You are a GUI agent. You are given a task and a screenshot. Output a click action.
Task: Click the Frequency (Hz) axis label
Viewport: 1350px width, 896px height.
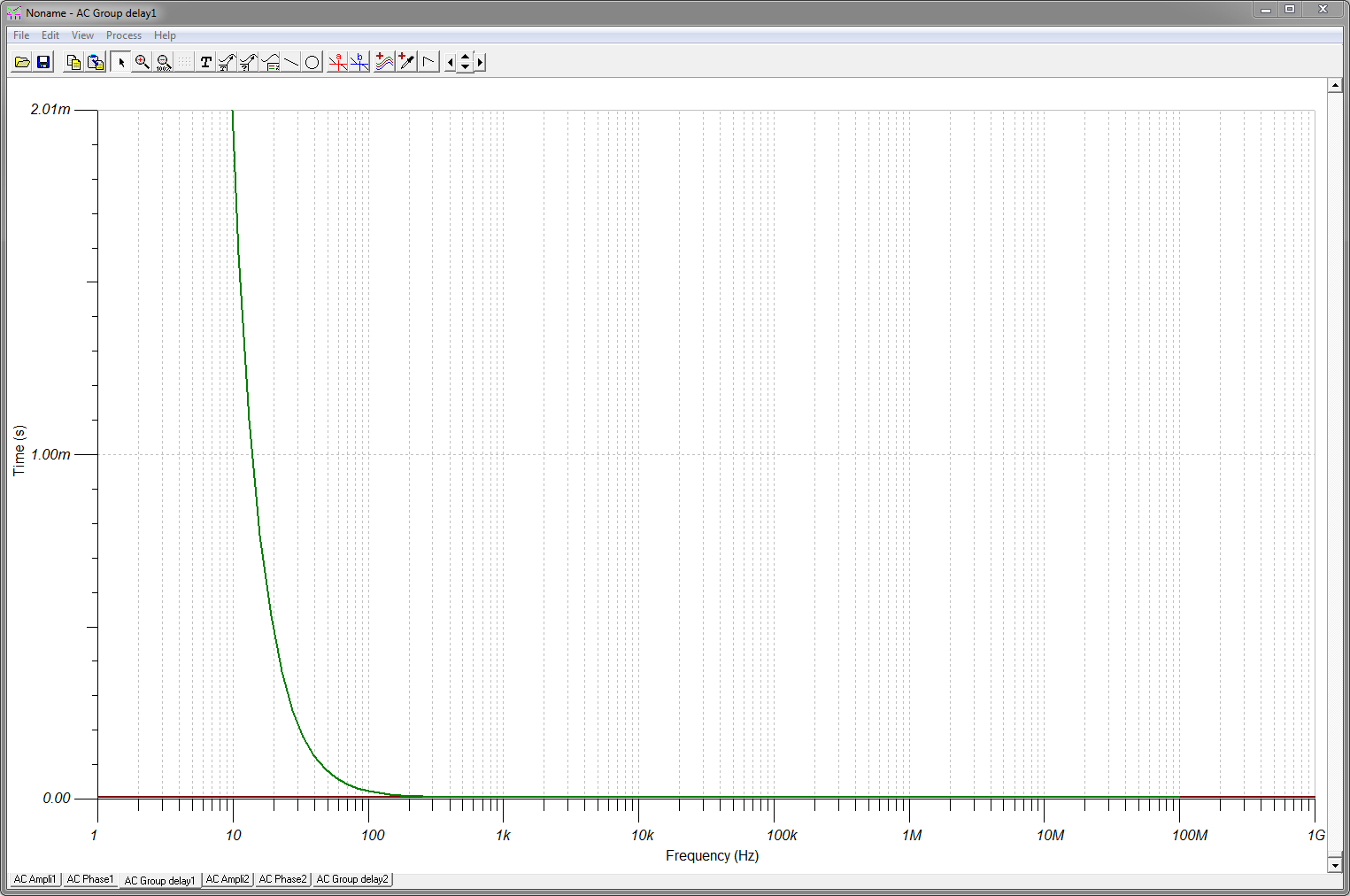[712, 855]
